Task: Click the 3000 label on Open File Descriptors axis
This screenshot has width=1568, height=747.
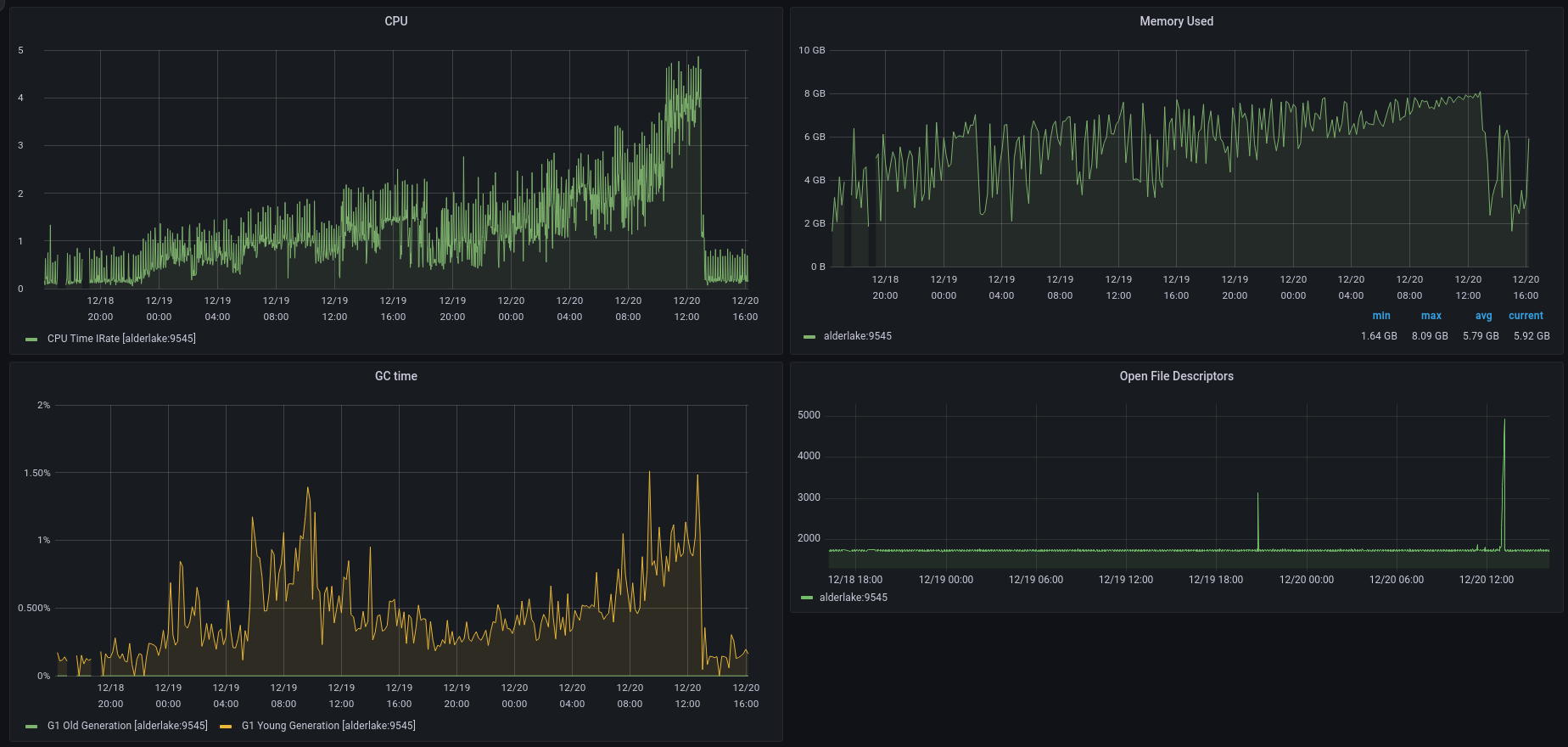Action: (809, 498)
